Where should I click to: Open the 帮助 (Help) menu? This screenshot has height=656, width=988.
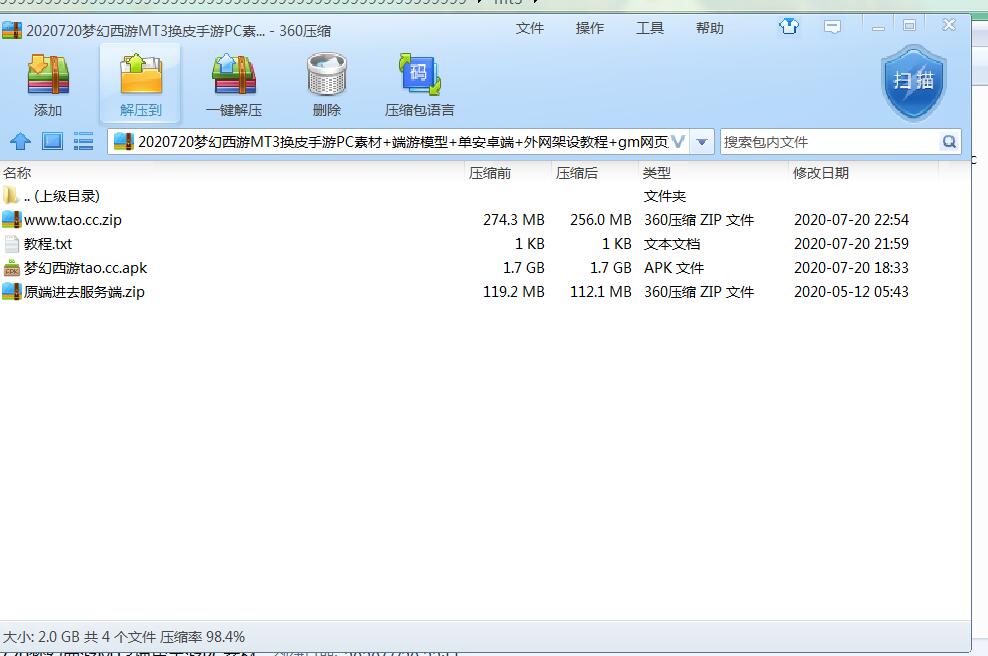tap(710, 28)
